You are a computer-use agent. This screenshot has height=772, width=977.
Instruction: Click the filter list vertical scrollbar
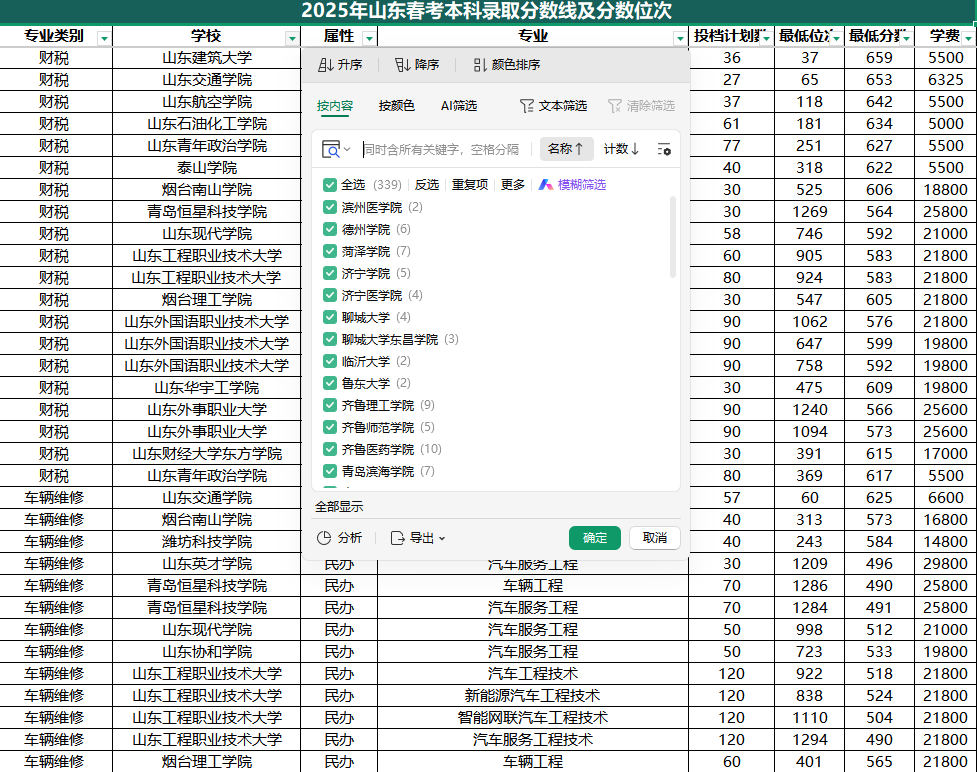[x=672, y=237]
